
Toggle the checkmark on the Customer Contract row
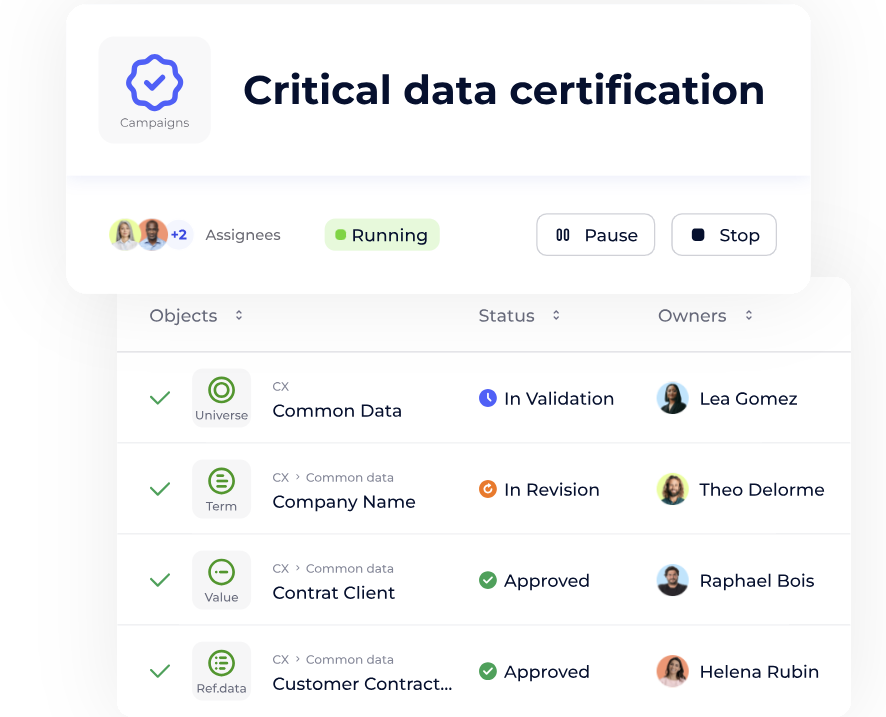tap(159, 671)
